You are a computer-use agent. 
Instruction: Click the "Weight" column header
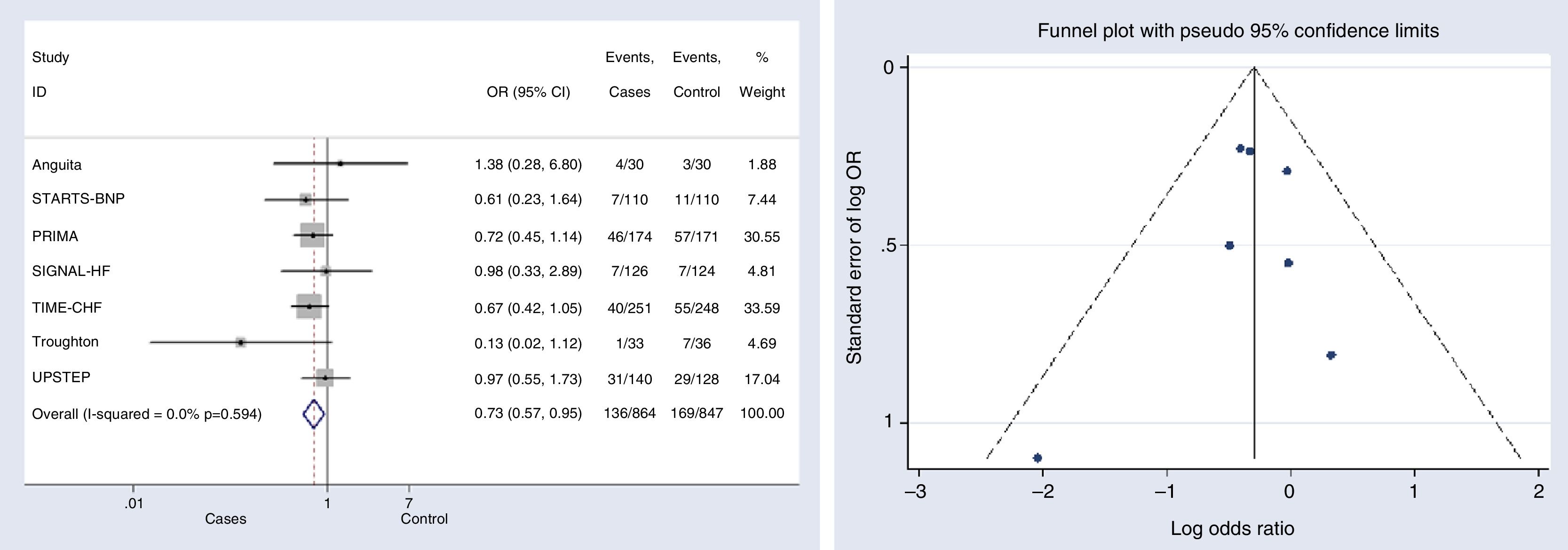click(x=761, y=92)
